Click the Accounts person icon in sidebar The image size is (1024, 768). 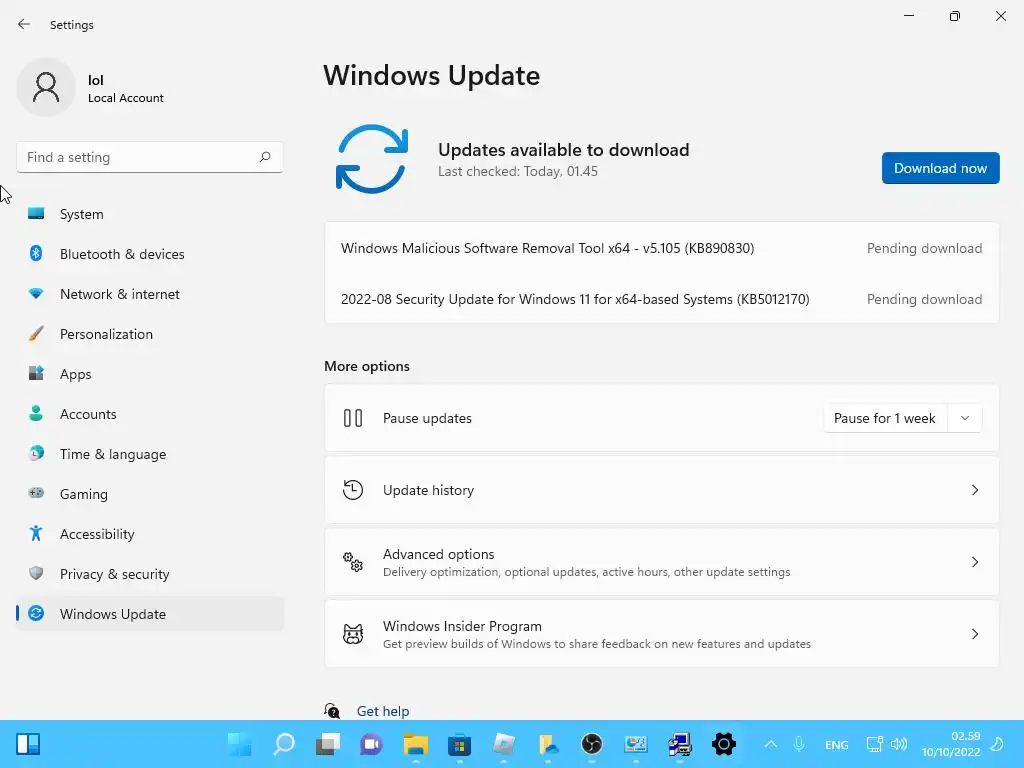[x=36, y=413]
